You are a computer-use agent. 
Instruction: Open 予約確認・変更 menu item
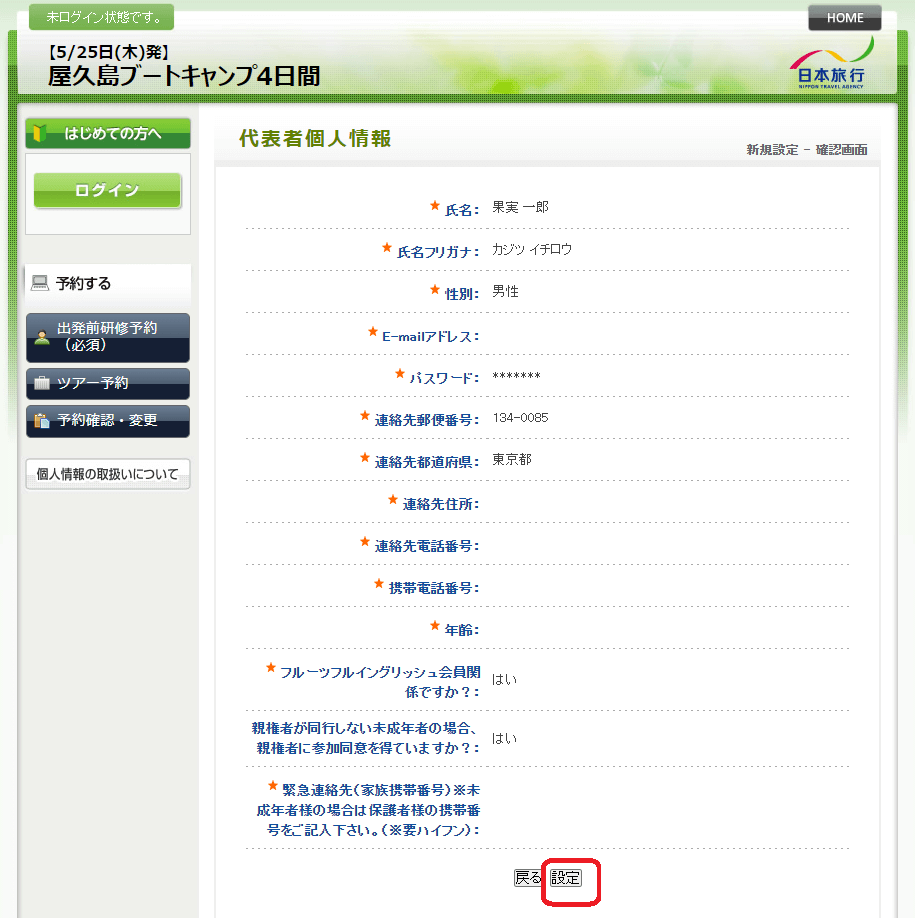click(x=108, y=420)
